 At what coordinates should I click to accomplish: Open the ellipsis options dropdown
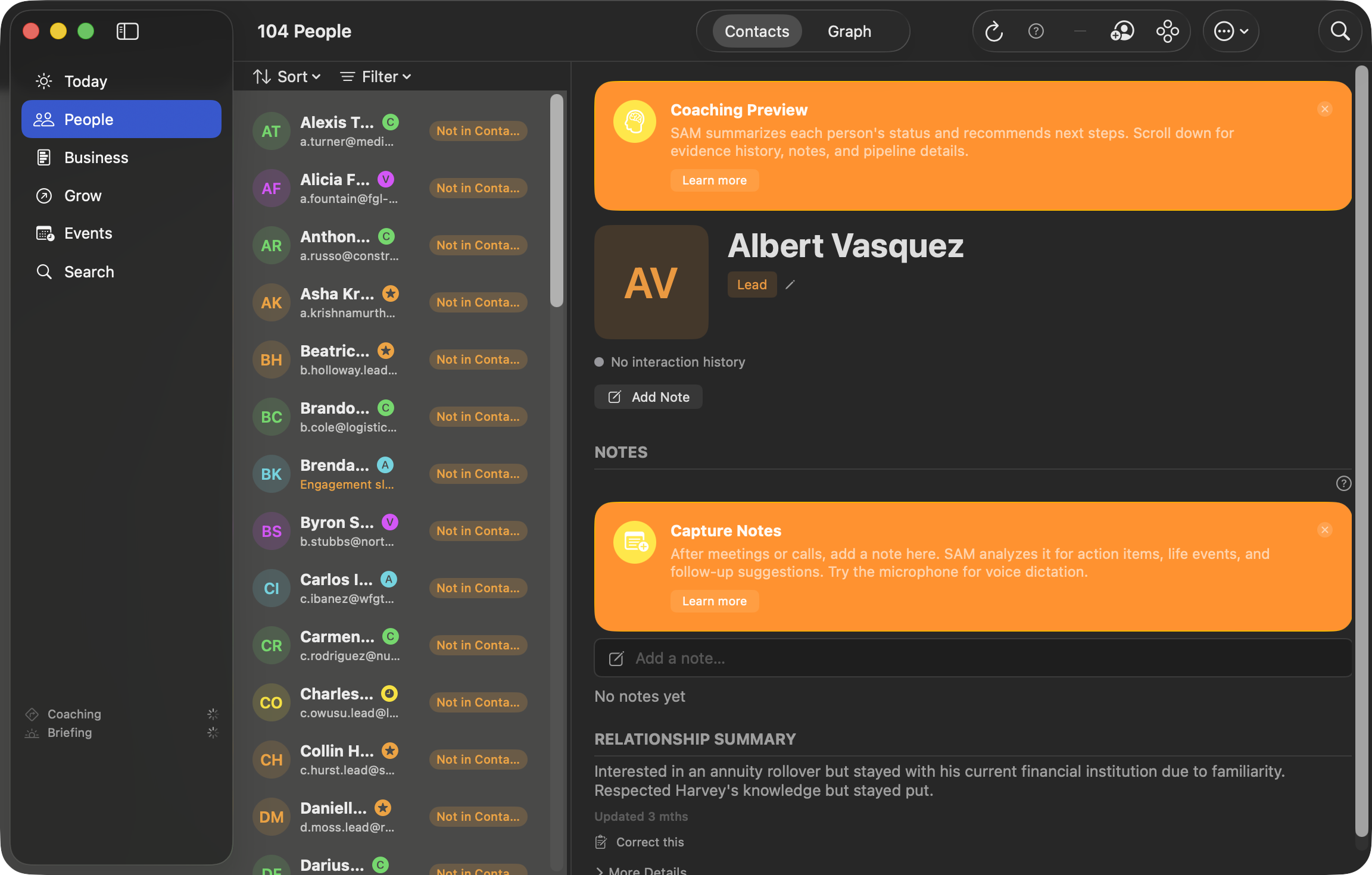click(x=1230, y=31)
